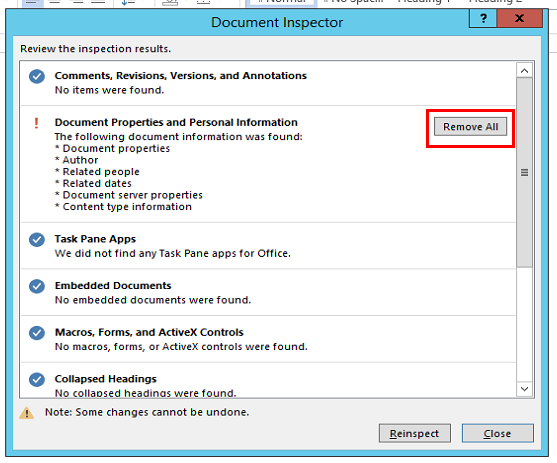The image size is (557, 463).
Task: Click the '* Author' list entry
Action: click(77, 160)
